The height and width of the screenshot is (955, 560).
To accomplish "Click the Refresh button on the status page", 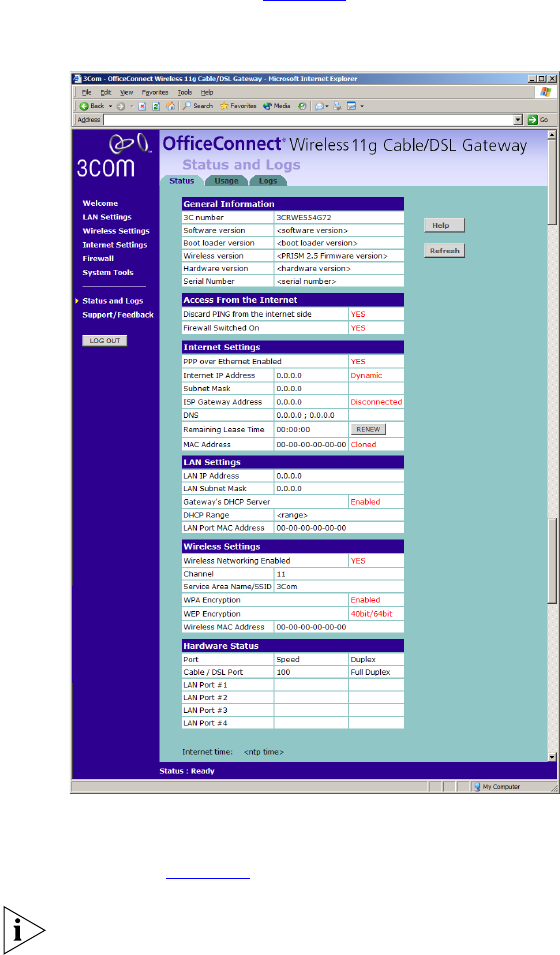I will (x=444, y=250).
